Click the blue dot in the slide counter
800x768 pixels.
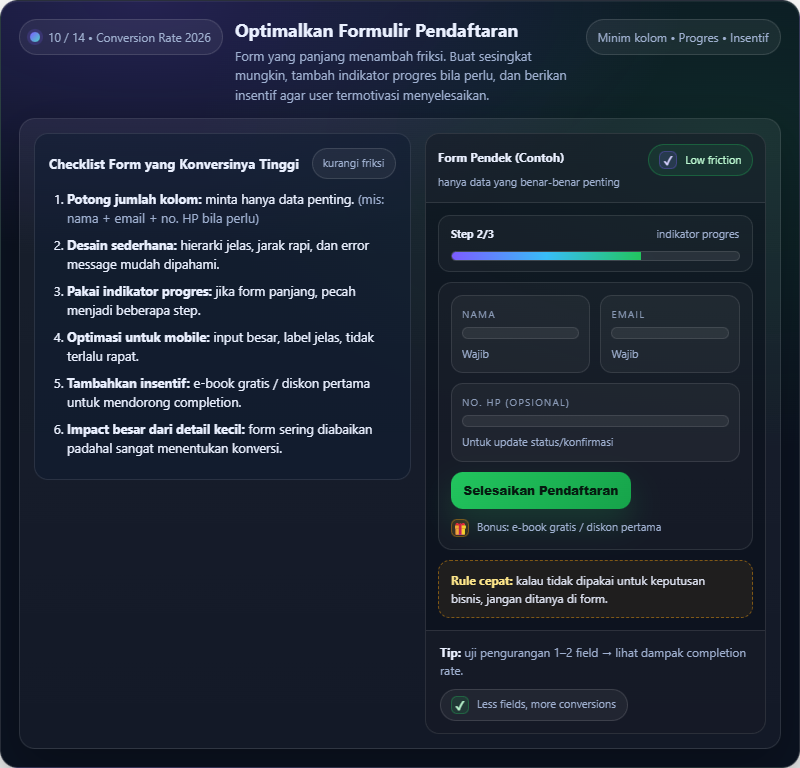(35, 37)
